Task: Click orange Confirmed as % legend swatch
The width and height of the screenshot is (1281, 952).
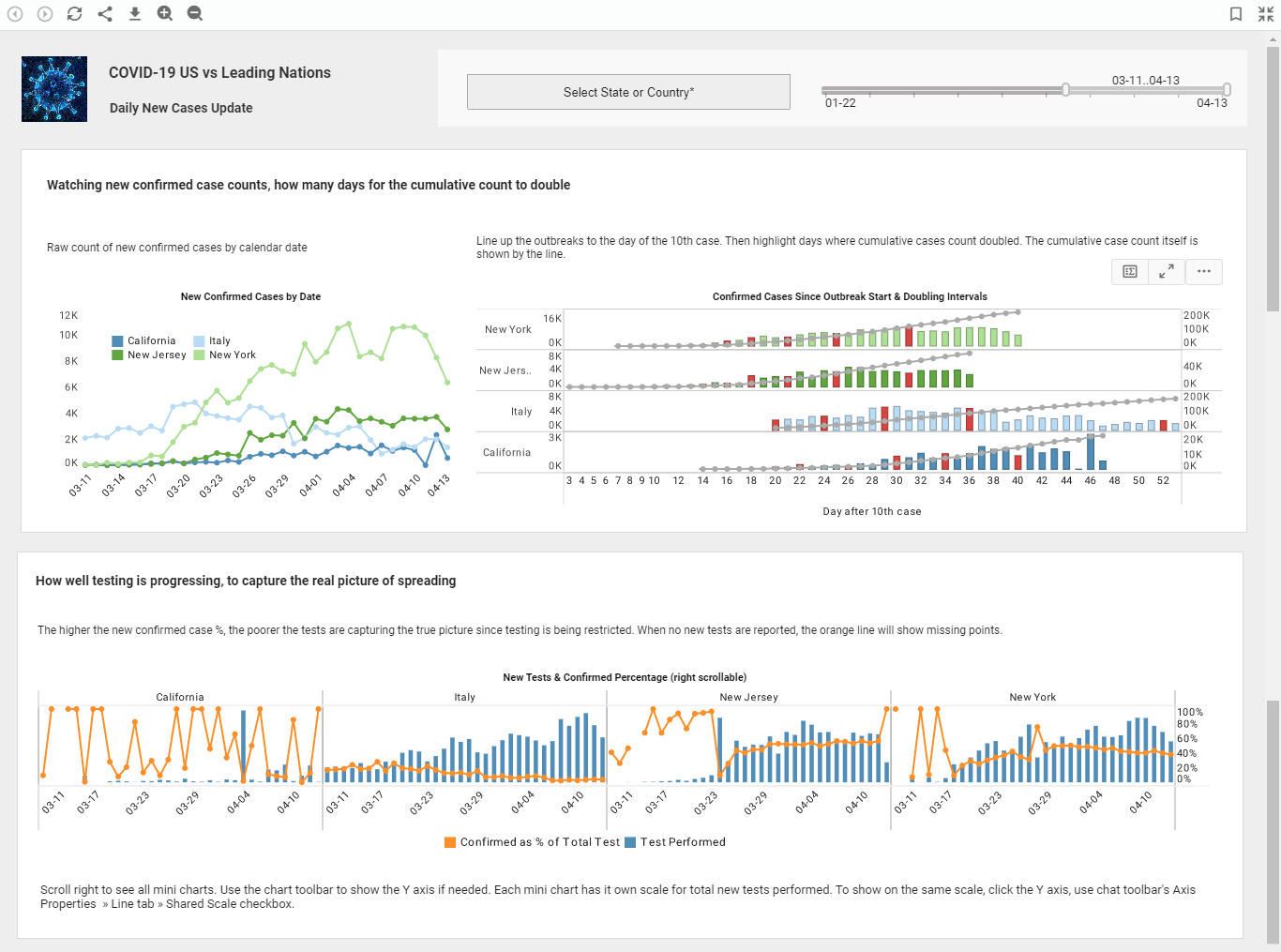Action: pyautogui.click(x=450, y=842)
